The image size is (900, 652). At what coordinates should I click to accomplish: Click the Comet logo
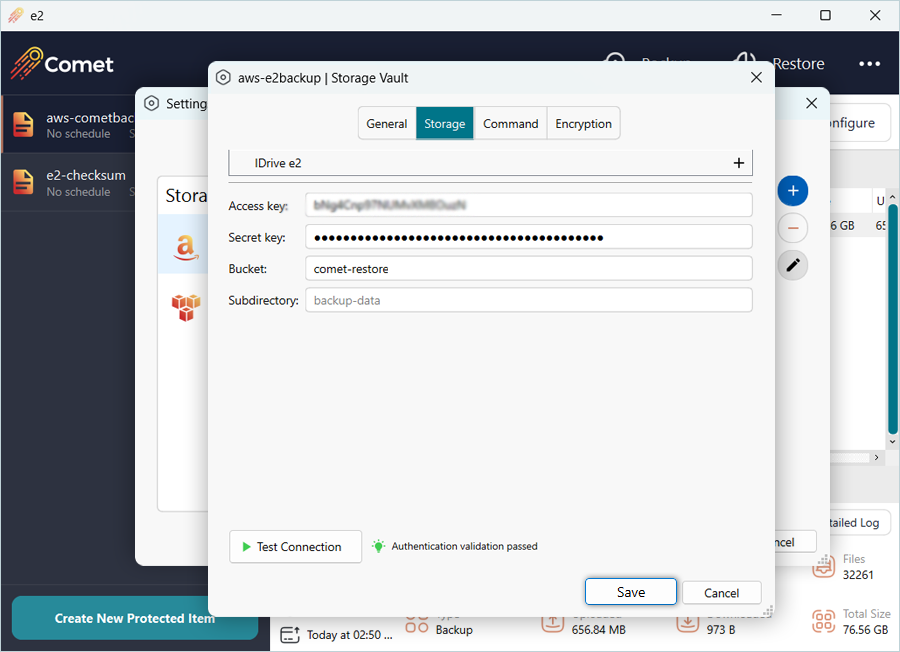tap(62, 64)
